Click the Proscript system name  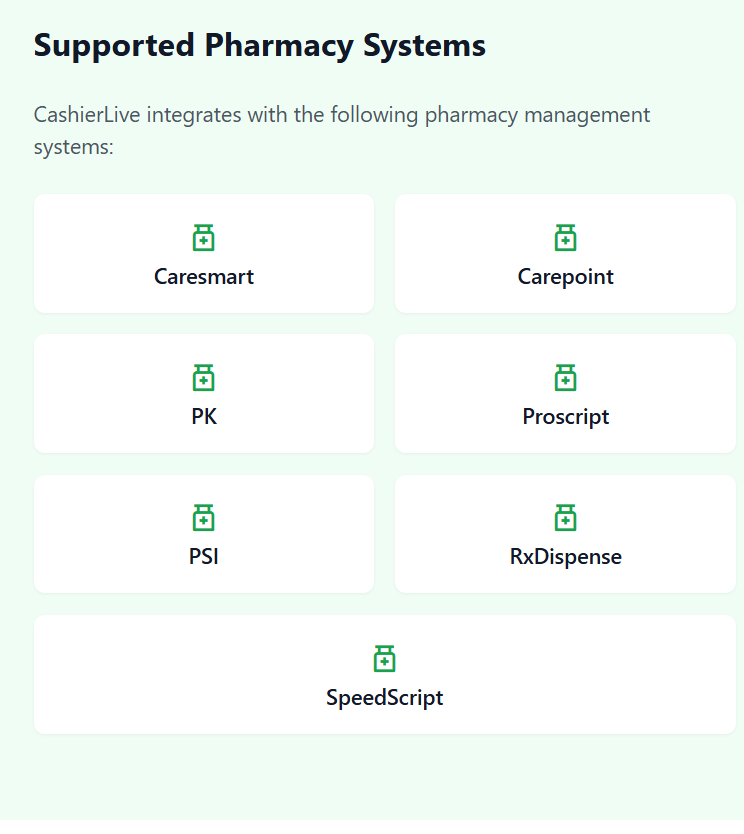point(565,417)
